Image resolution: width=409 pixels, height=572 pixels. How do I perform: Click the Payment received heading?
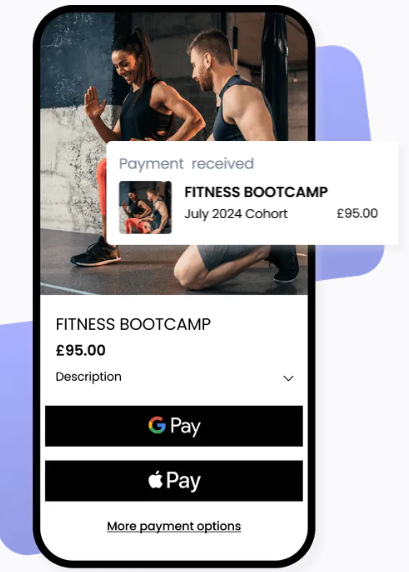[186, 163]
